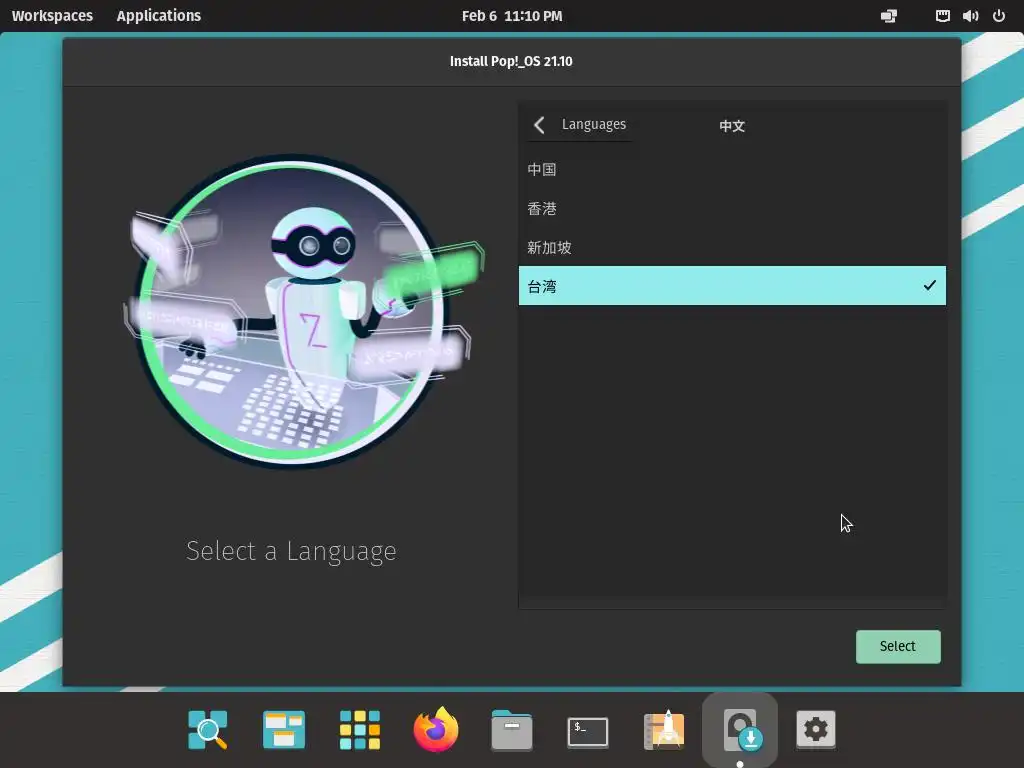Launch Terminal from the dock
1024x768 pixels.
coord(588,731)
